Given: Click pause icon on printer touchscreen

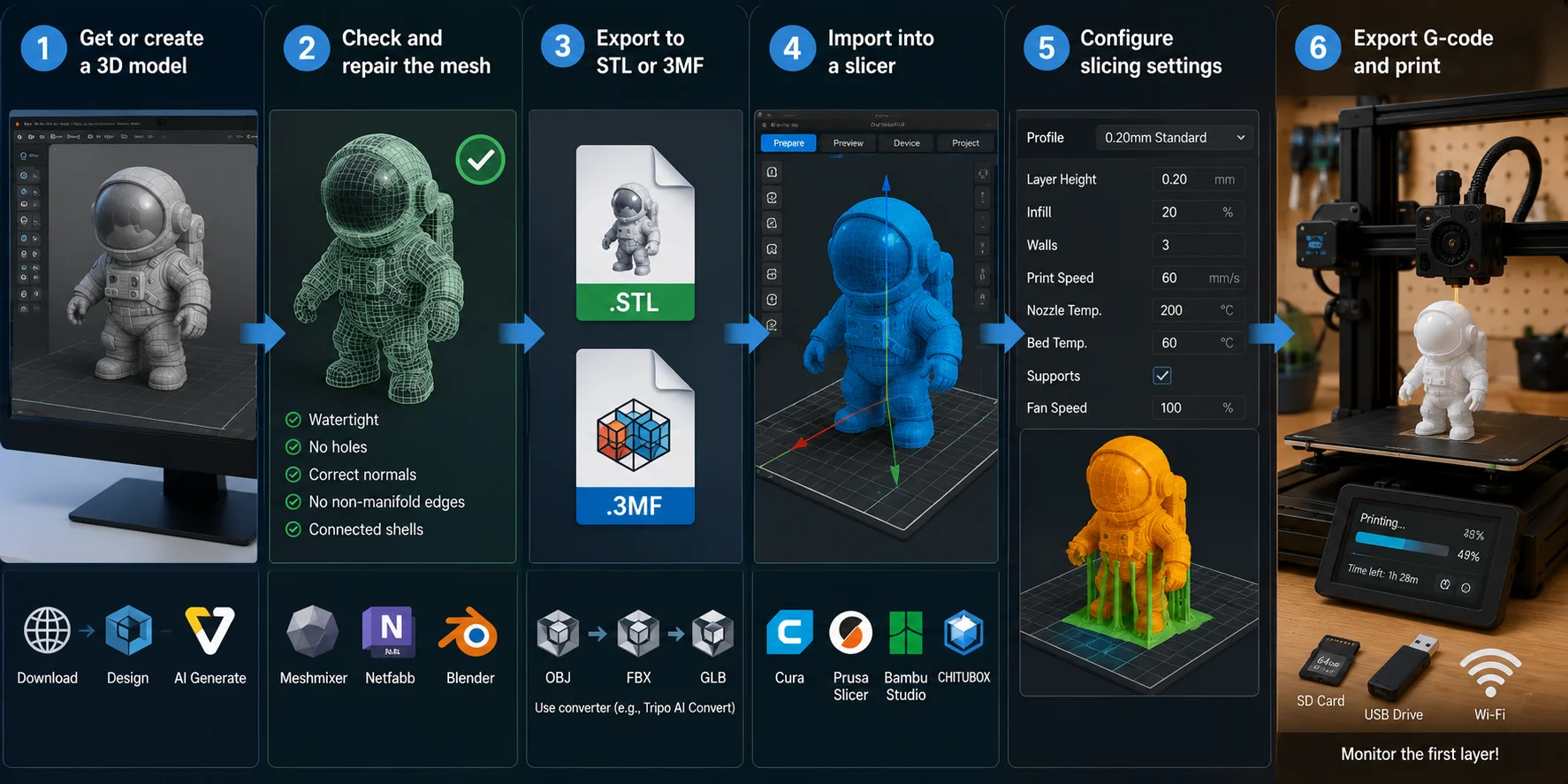Looking at the screenshot, I should click(x=1445, y=584).
